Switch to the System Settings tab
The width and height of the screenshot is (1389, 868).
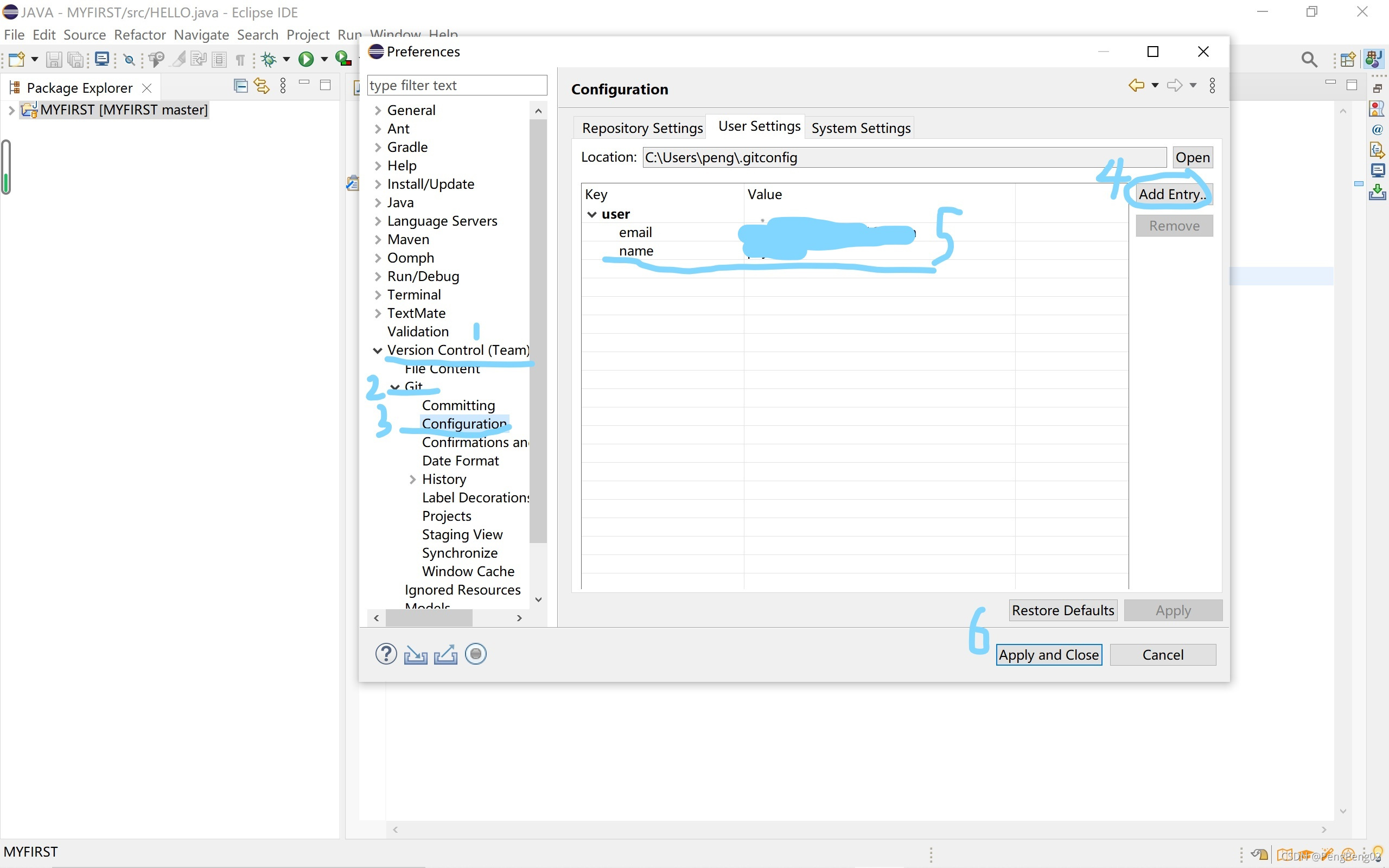pyautogui.click(x=861, y=128)
